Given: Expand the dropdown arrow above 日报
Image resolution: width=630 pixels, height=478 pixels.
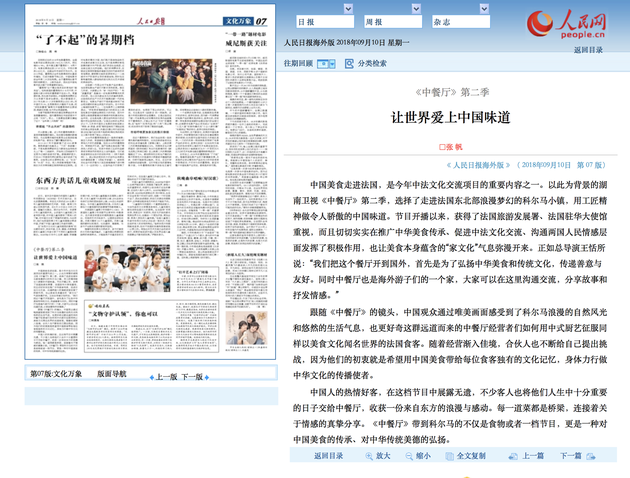Looking at the screenshot, I should point(348,8).
